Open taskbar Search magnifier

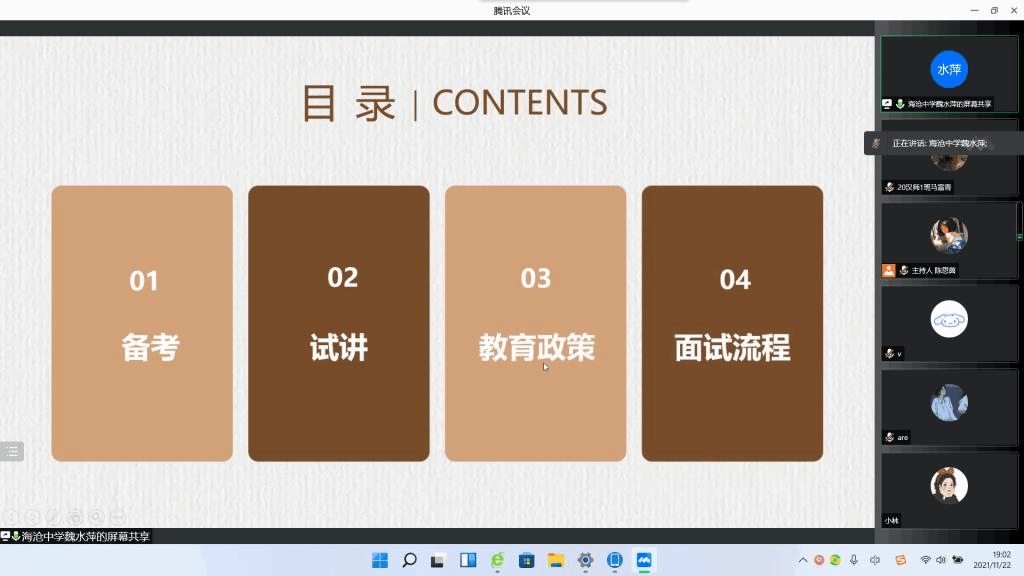click(x=409, y=560)
